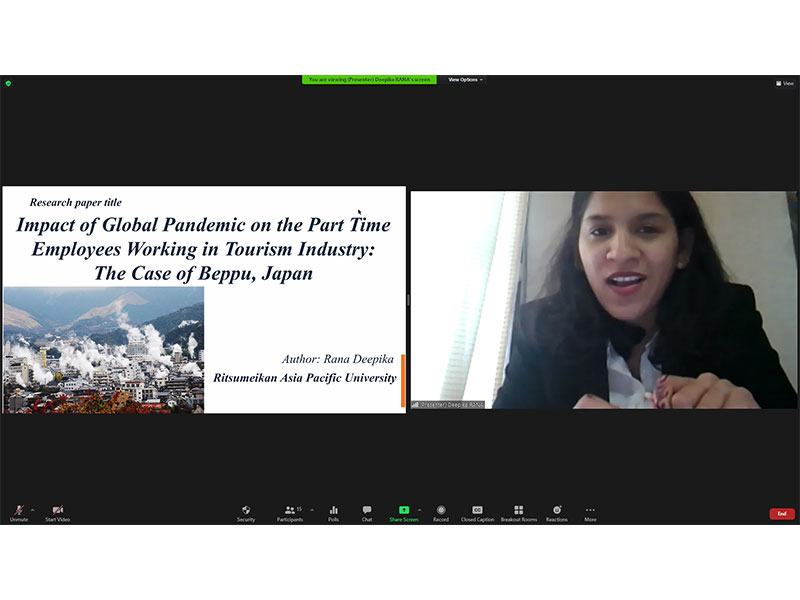Image resolution: width=800 pixels, height=600 pixels.
Task: Open the Polls icon
Action: [333, 511]
